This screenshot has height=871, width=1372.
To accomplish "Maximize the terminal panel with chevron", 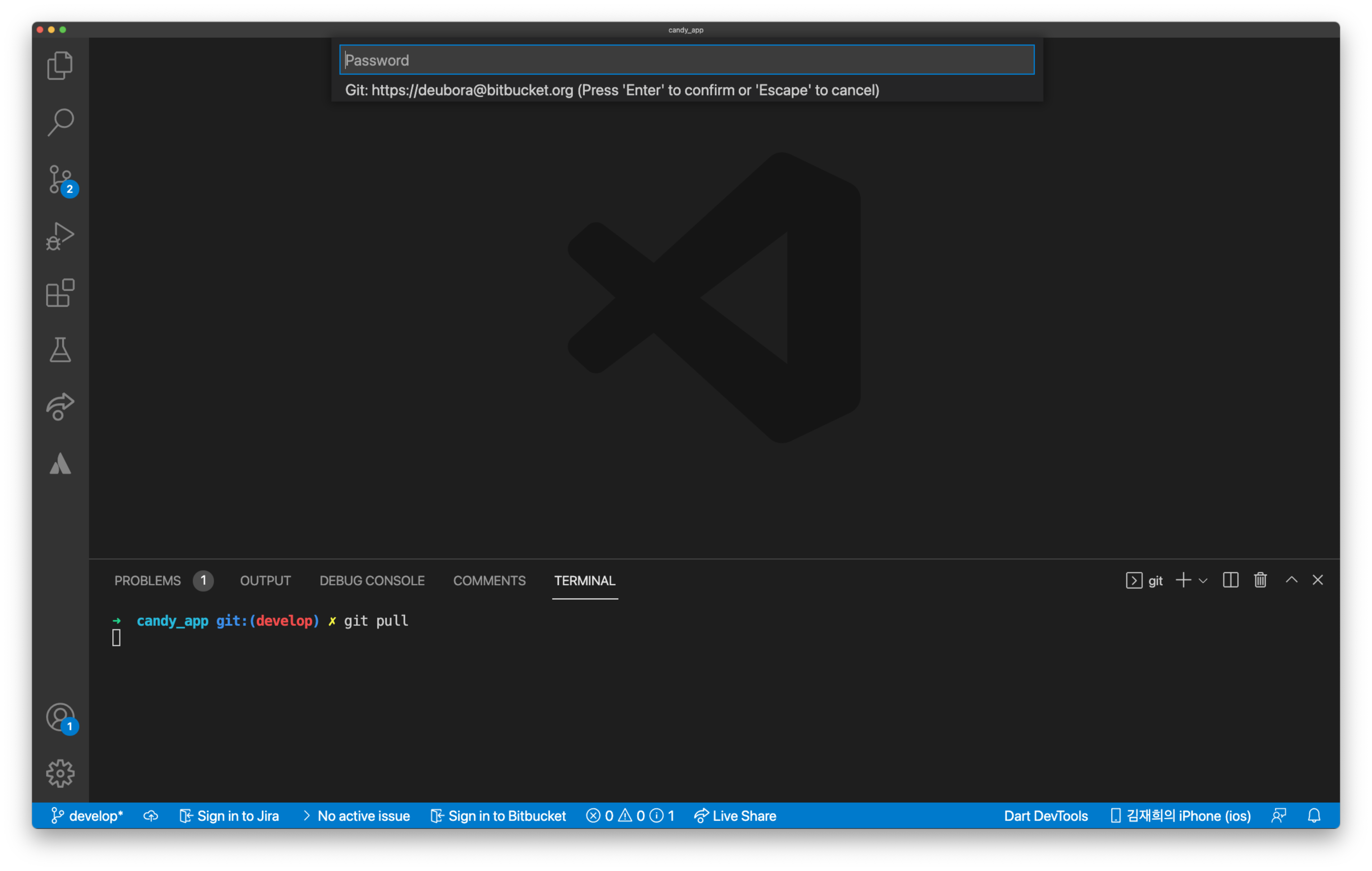I will [x=1291, y=580].
